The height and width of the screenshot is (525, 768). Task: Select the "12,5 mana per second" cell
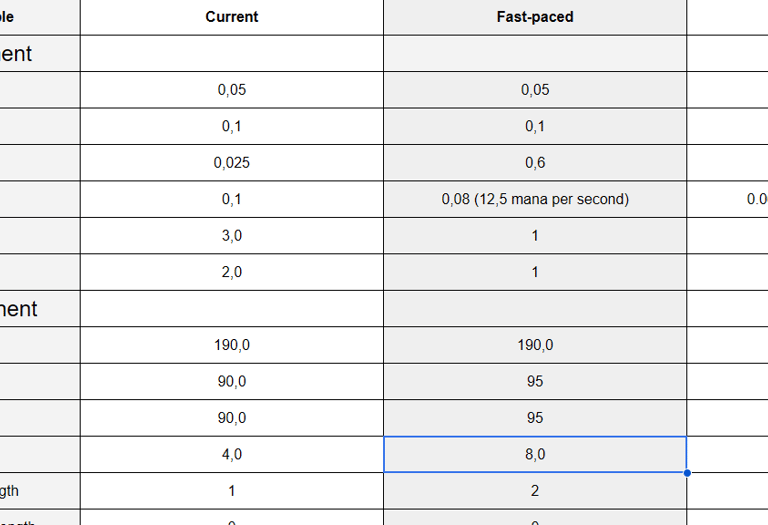pos(535,199)
